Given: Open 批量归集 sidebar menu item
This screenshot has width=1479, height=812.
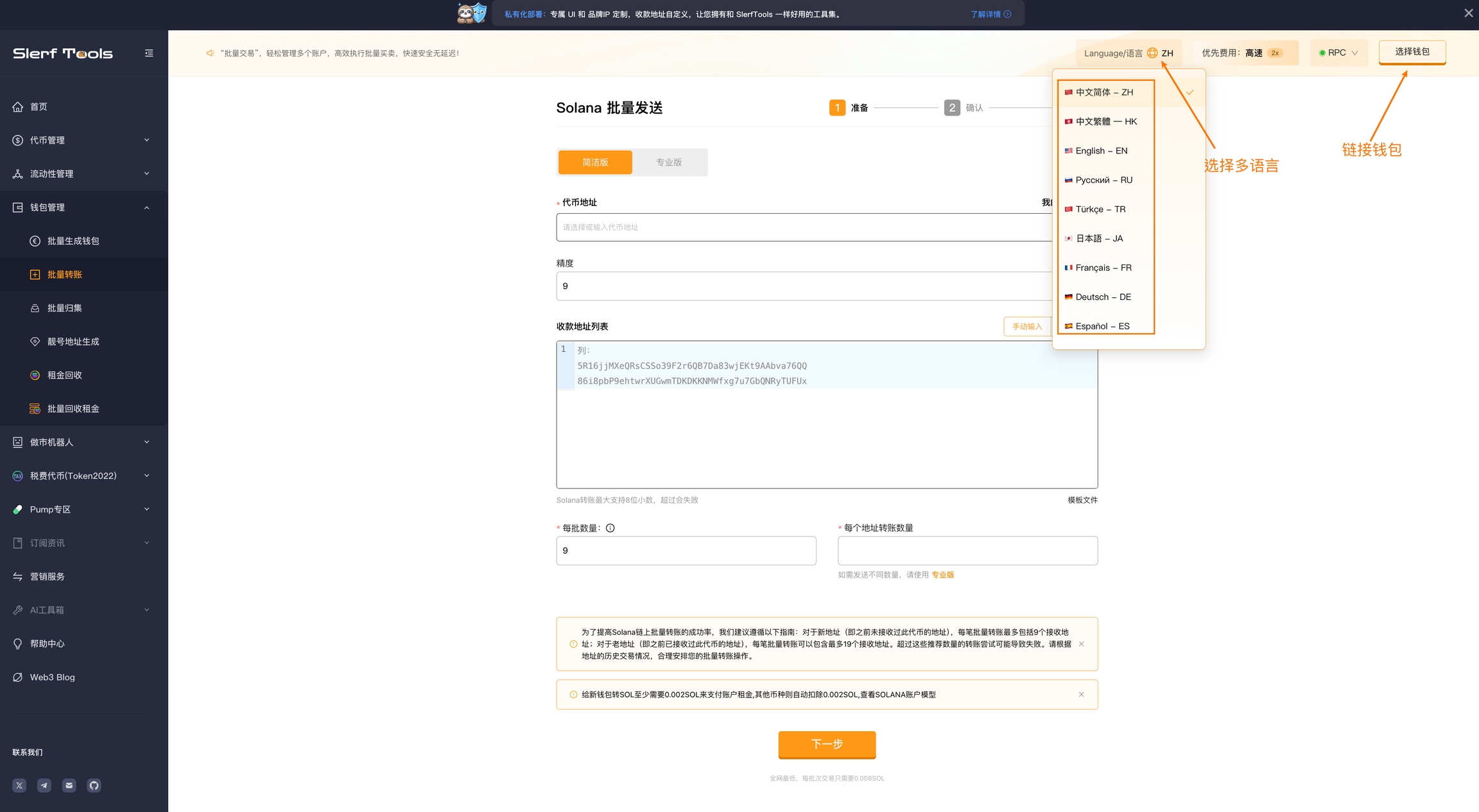Looking at the screenshot, I should point(65,308).
